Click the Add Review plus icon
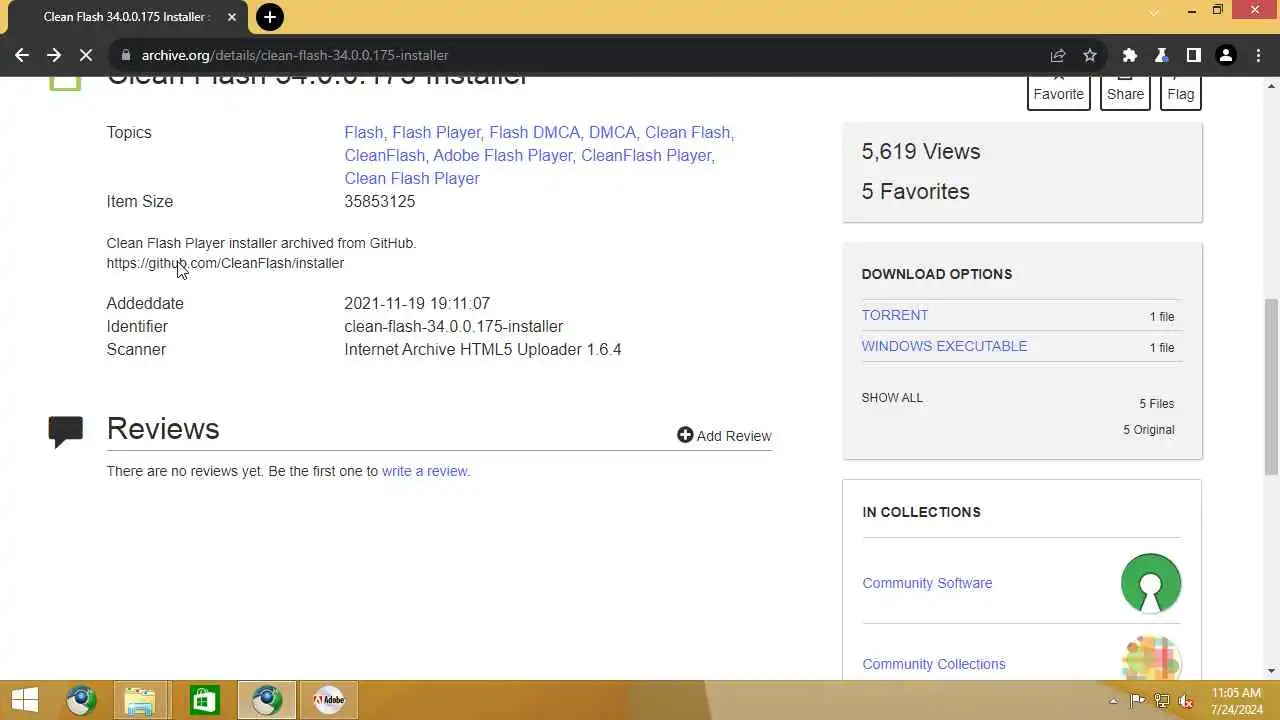This screenshot has width=1280, height=720. [x=685, y=435]
